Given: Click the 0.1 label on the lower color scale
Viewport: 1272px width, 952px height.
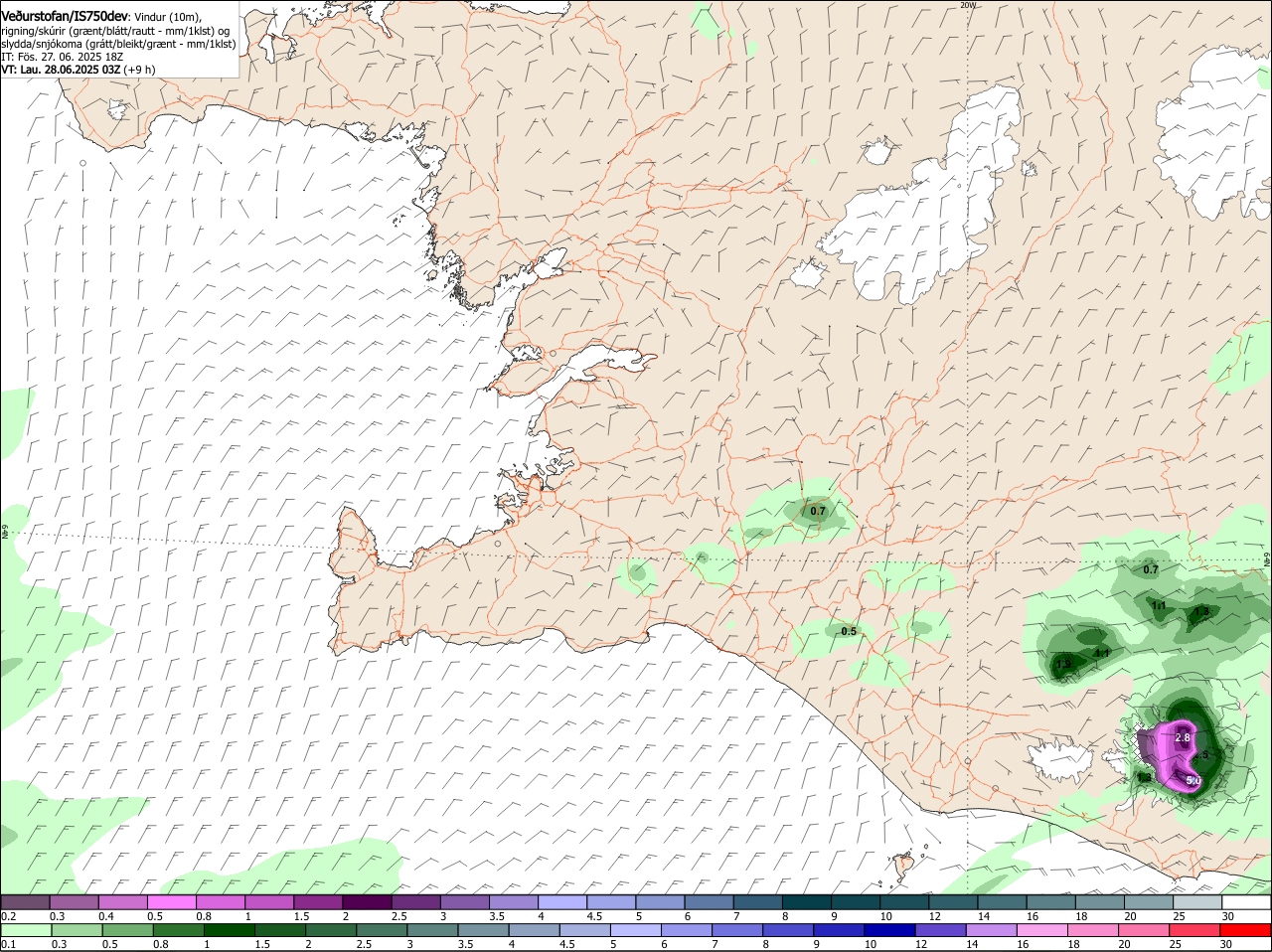Looking at the screenshot, I should click(9, 944).
